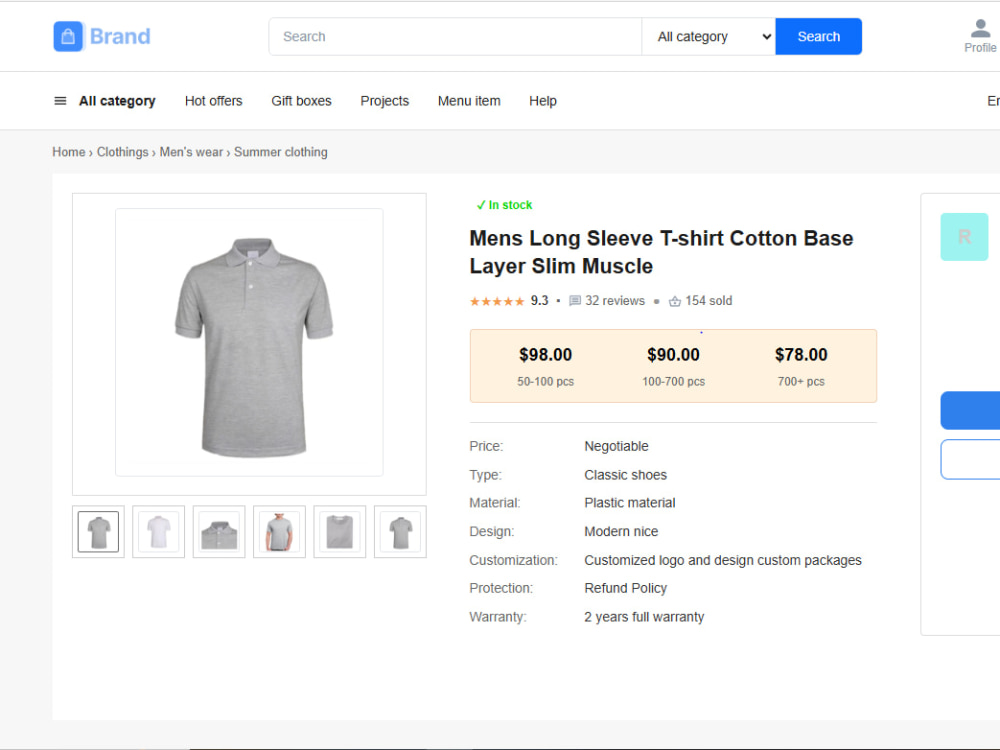Click the basket icon next to 154 sold

point(675,301)
